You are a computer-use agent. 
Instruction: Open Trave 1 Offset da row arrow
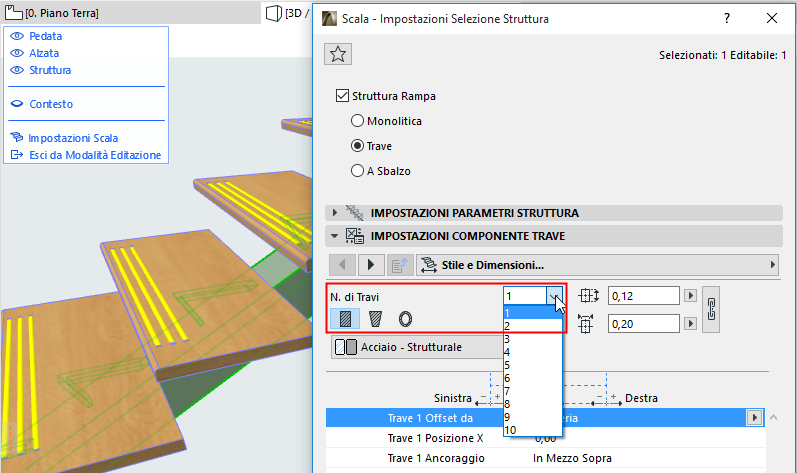point(754,418)
